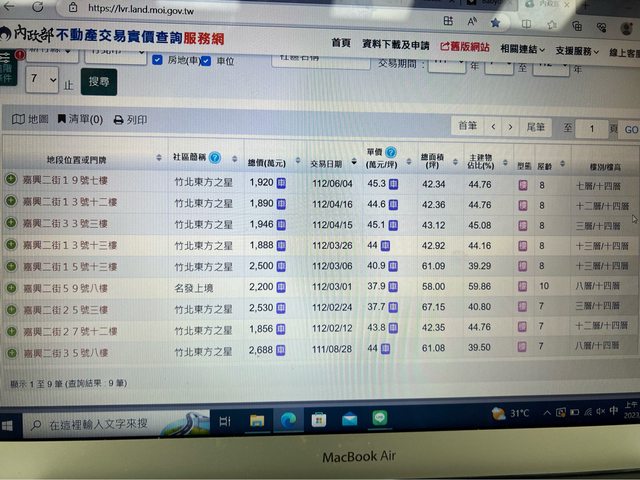Click the page number field showing 1

592,129
